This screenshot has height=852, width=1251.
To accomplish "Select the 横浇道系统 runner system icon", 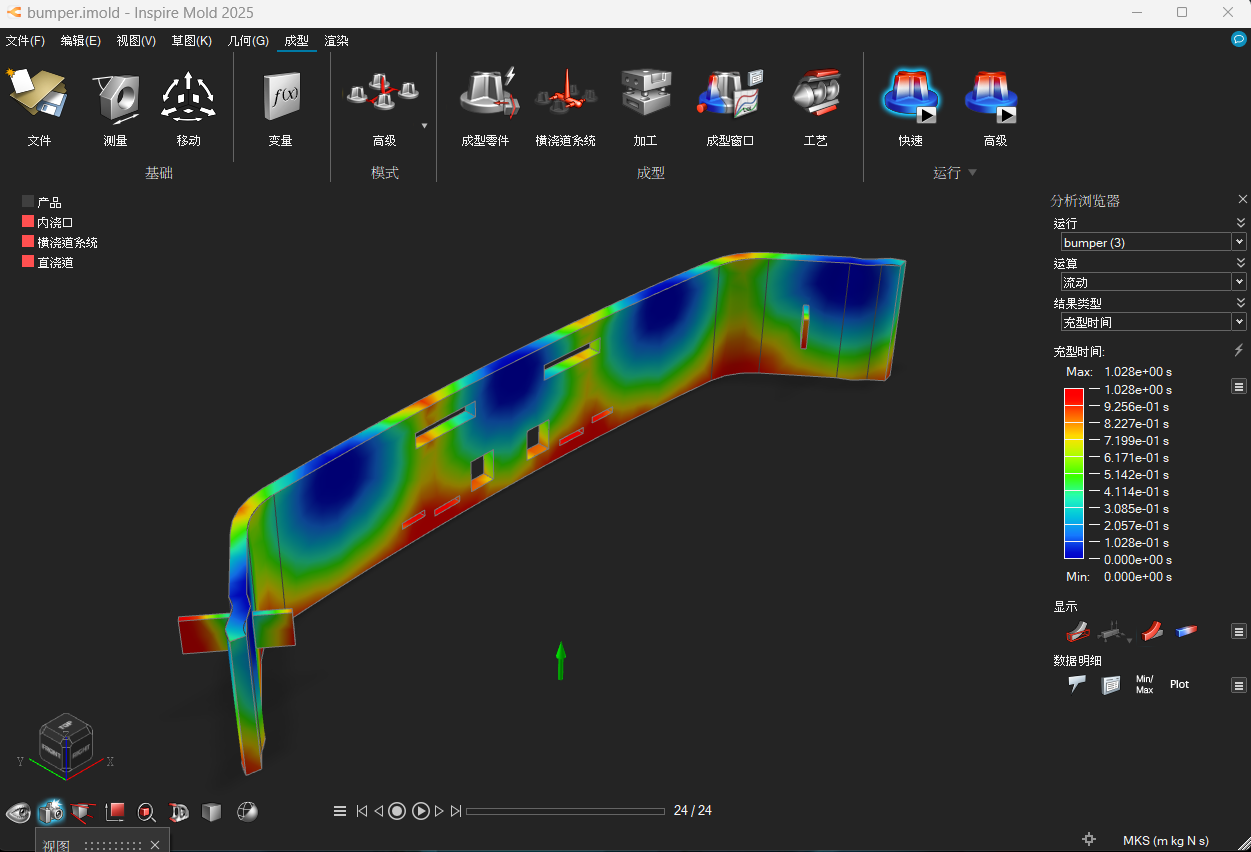I will [565, 95].
